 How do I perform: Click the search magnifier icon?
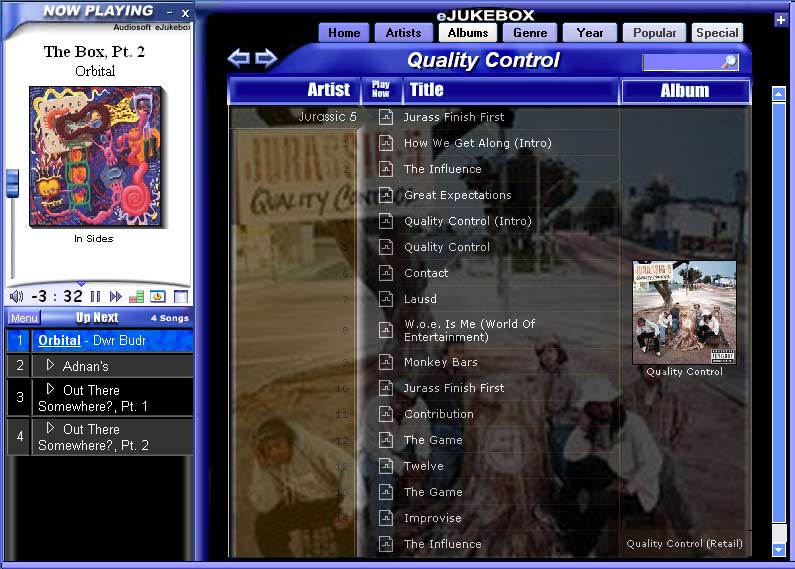tap(729, 62)
